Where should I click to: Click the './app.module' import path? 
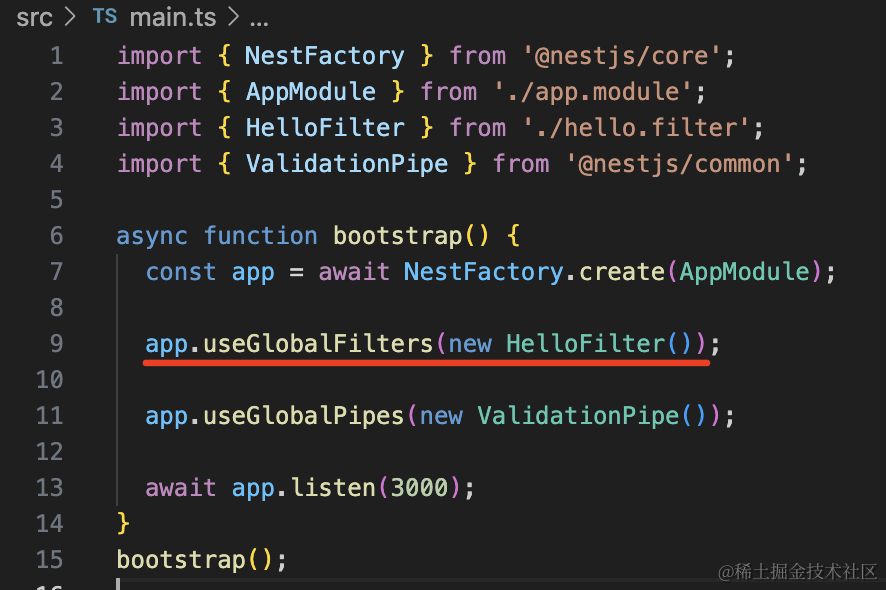coord(592,92)
